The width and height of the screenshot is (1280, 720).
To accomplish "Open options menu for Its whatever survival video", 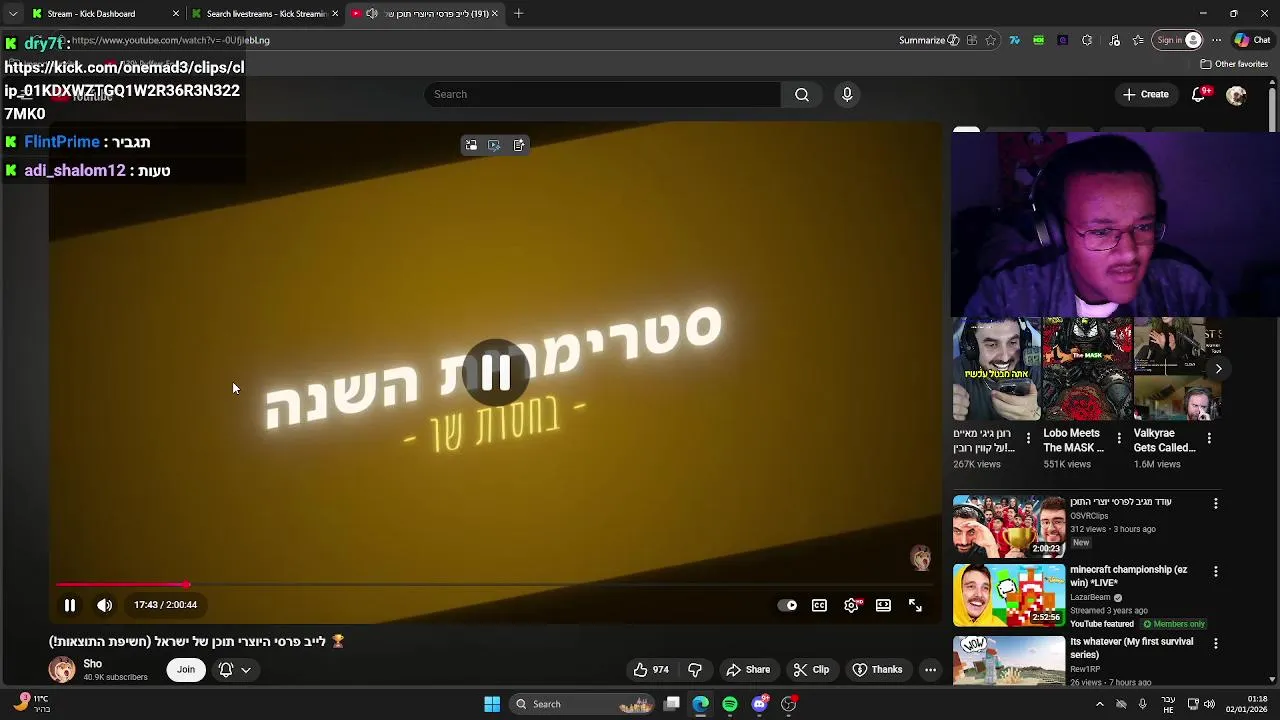I will (x=1216, y=643).
